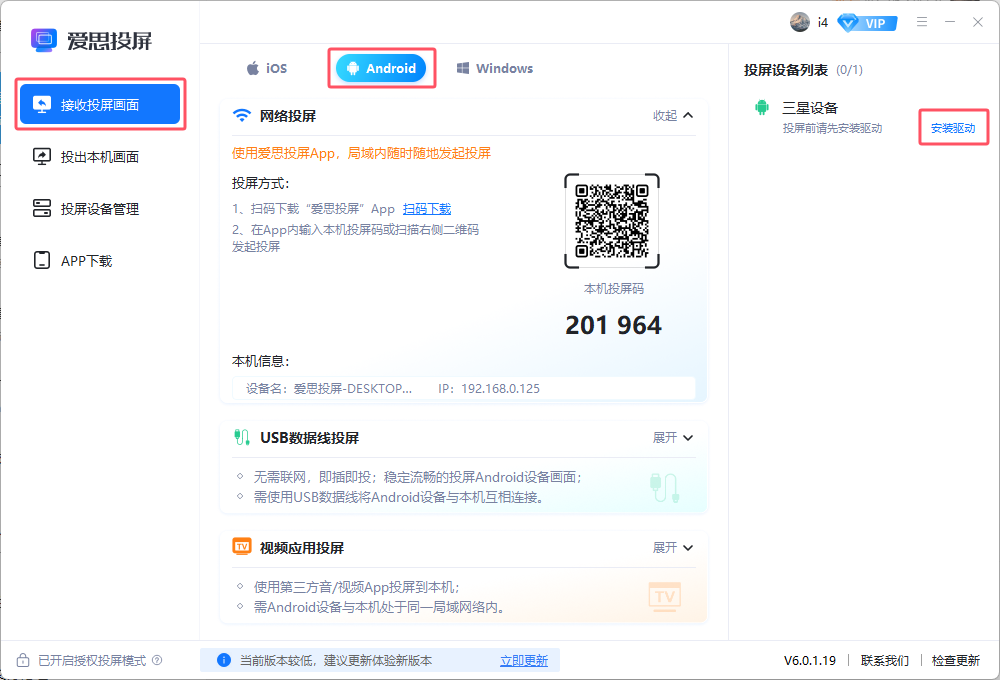Open 投出本机画面 in sidebar

[x=99, y=156]
